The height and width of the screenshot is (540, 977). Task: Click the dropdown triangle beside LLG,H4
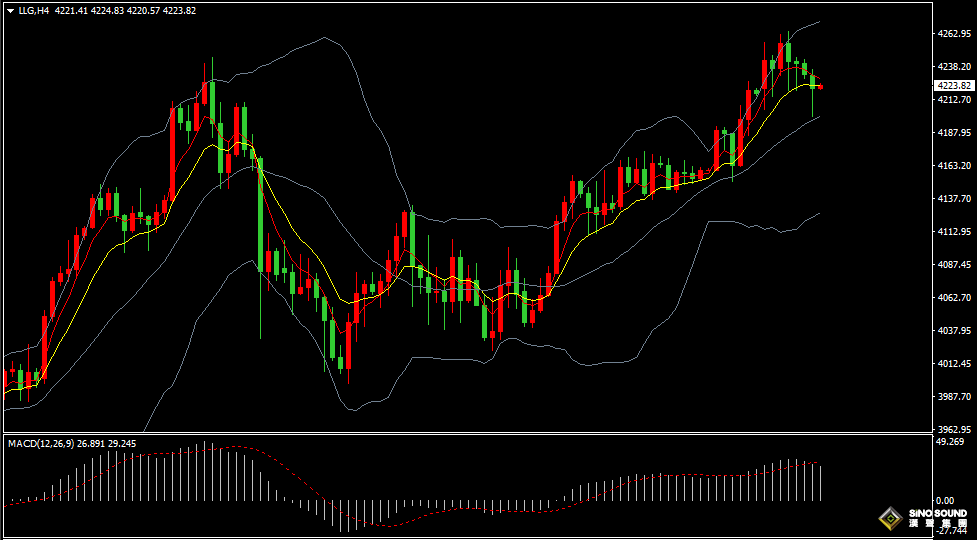pyautogui.click(x=10, y=11)
